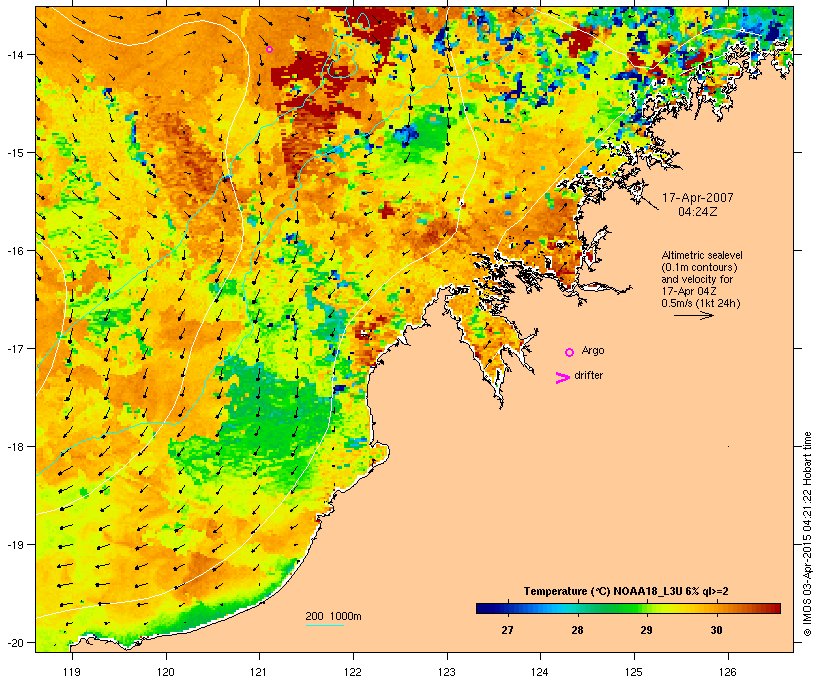Click the longitude axis label '126'

click(728, 672)
